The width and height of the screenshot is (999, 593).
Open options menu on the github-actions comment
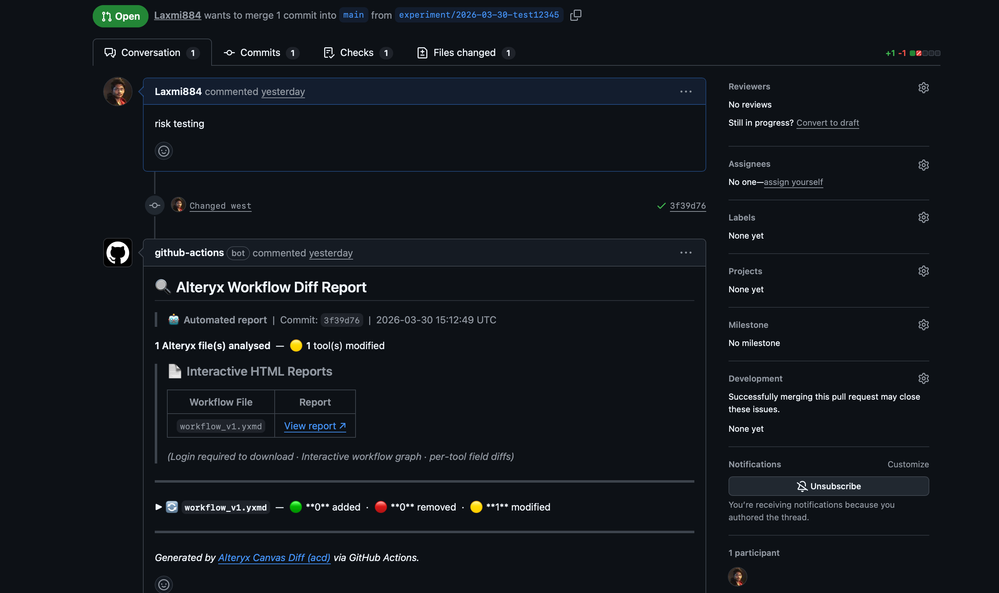coord(686,253)
